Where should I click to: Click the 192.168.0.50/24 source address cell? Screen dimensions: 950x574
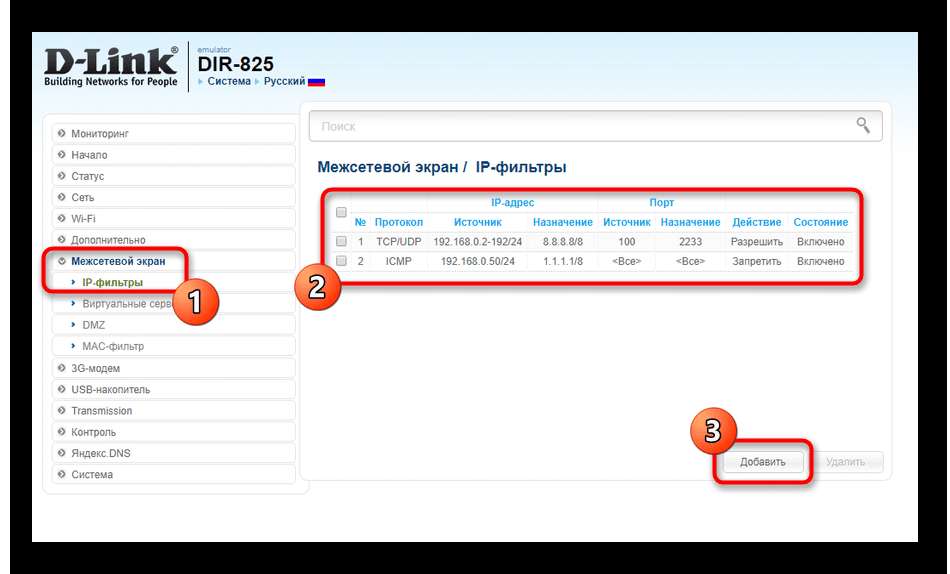point(477,261)
